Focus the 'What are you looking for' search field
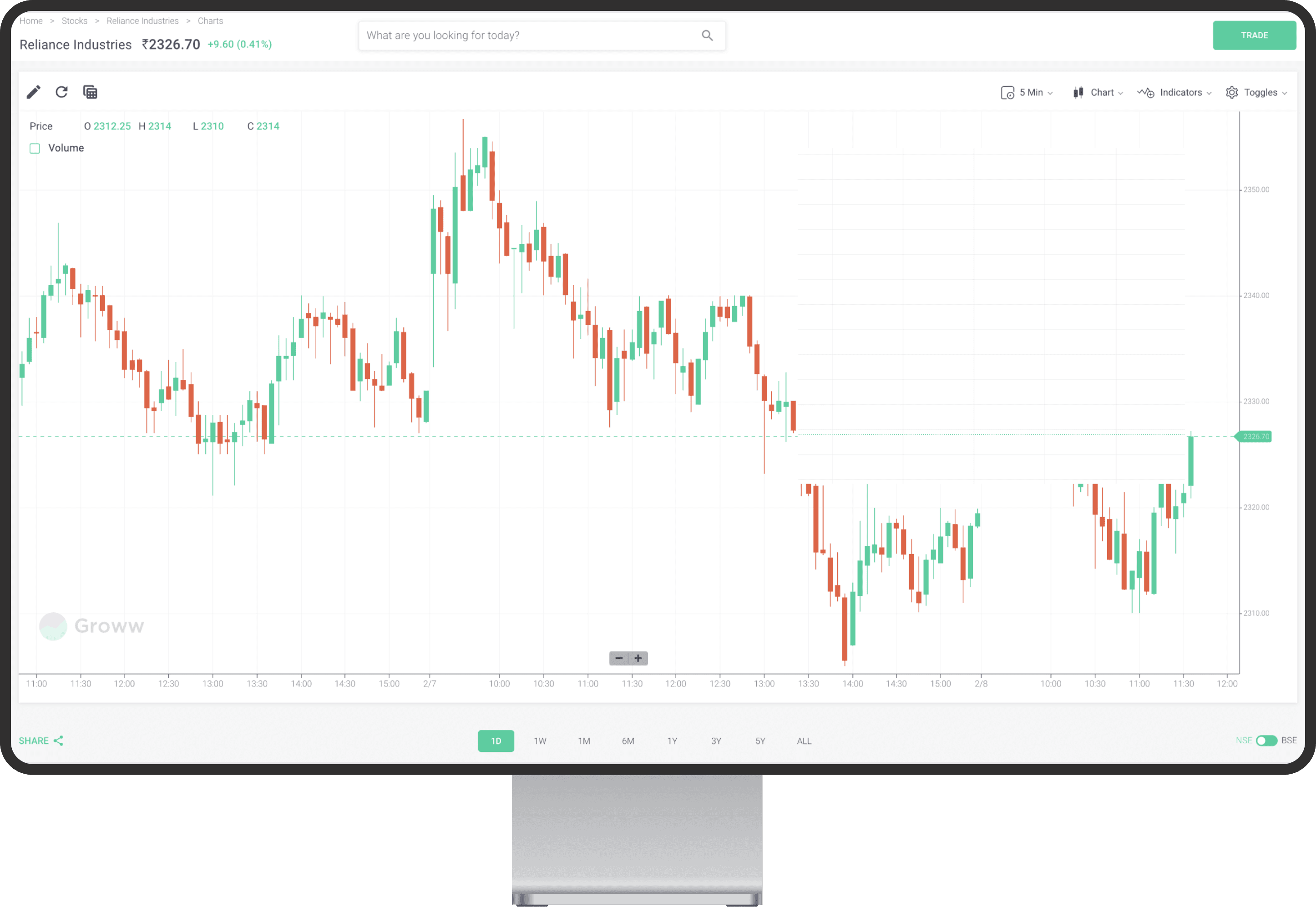 [x=529, y=35]
